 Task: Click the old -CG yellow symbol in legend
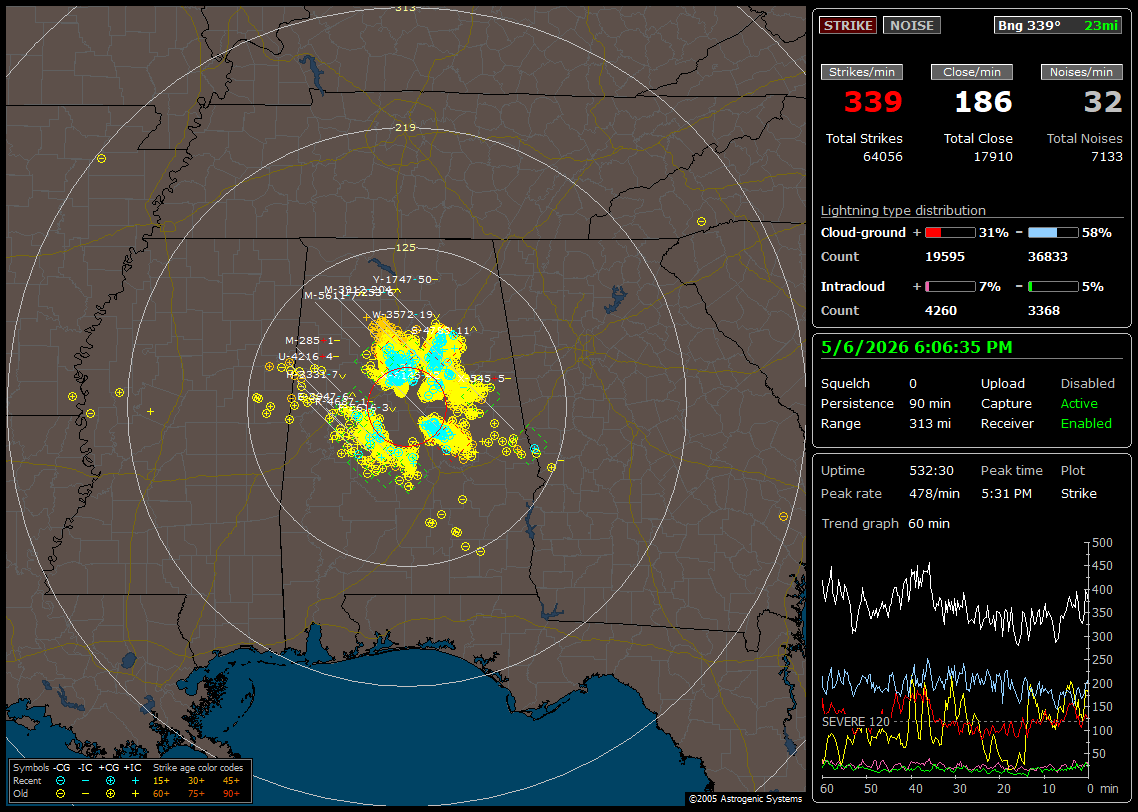pos(60,794)
